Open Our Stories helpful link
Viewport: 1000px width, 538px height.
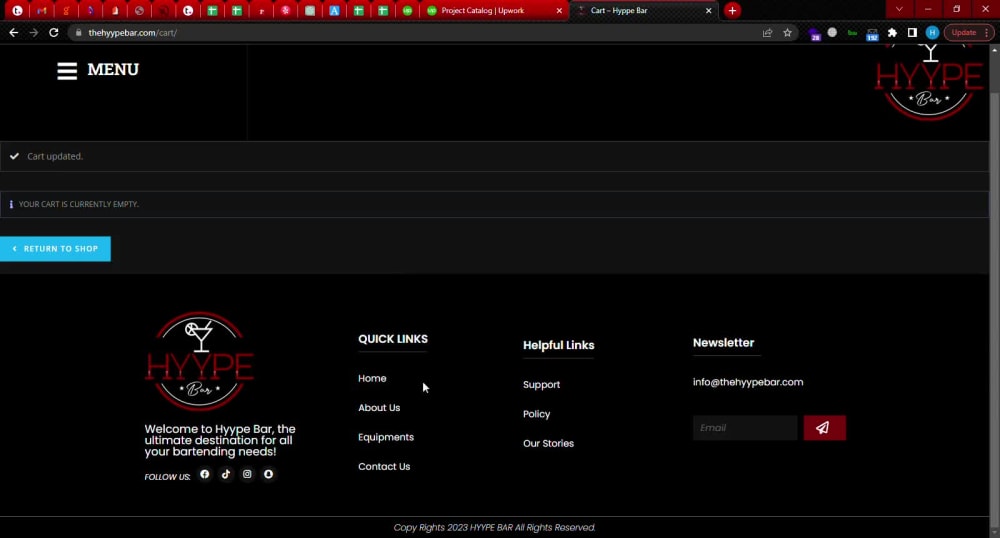click(548, 443)
